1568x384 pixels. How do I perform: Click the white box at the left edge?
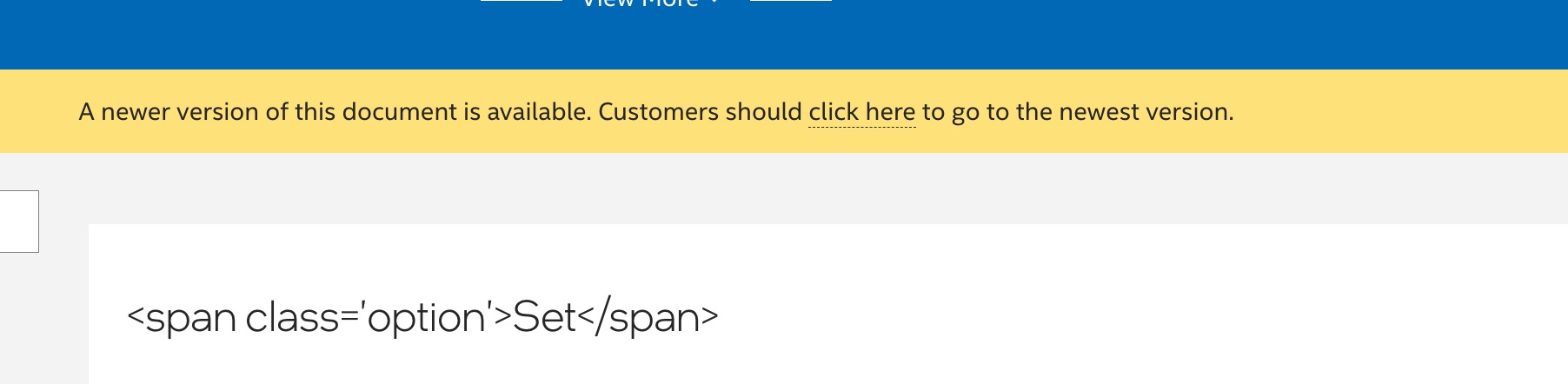coord(18,221)
